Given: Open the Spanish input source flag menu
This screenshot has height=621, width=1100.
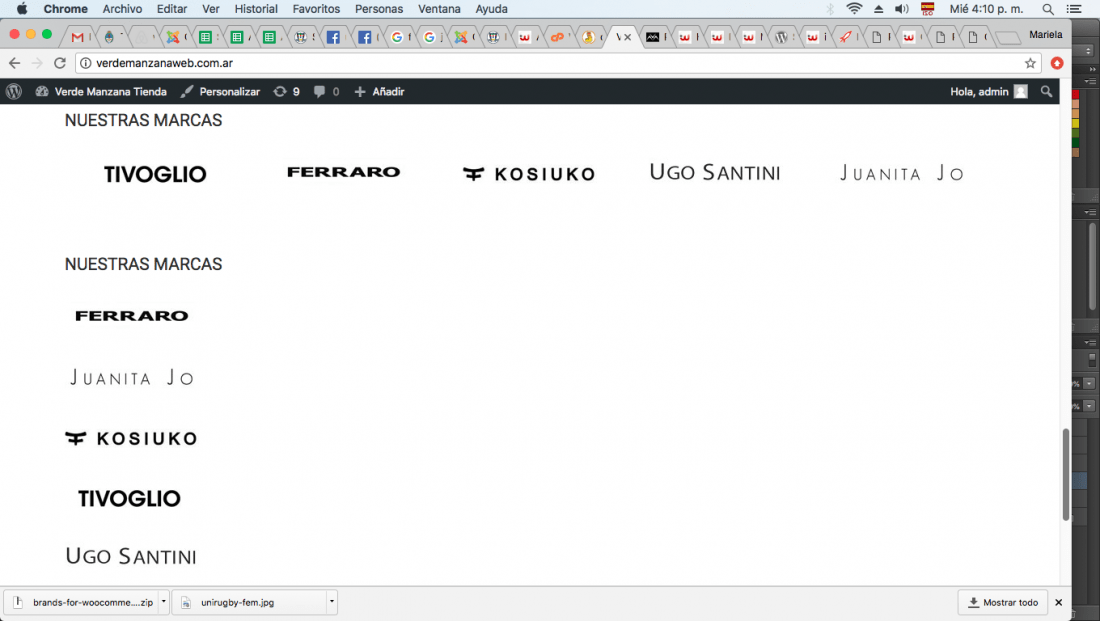Looking at the screenshot, I should 927,9.
